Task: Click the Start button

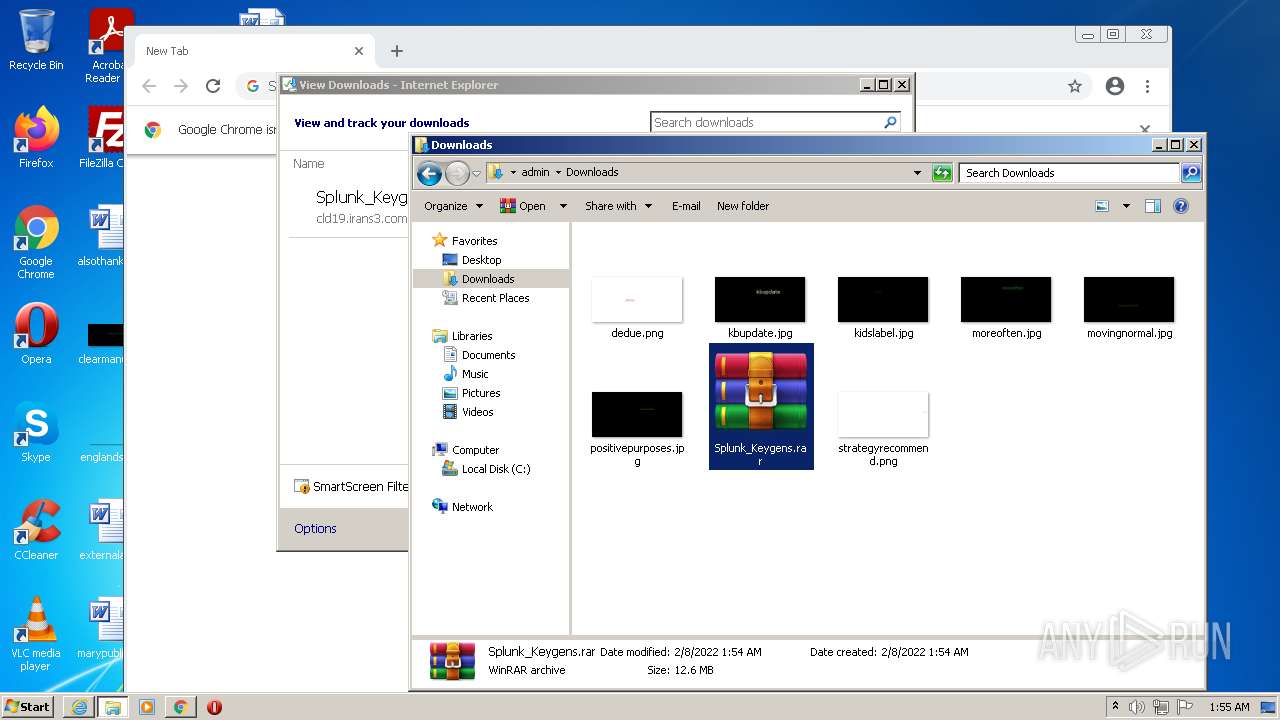Action: pos(28,707)
